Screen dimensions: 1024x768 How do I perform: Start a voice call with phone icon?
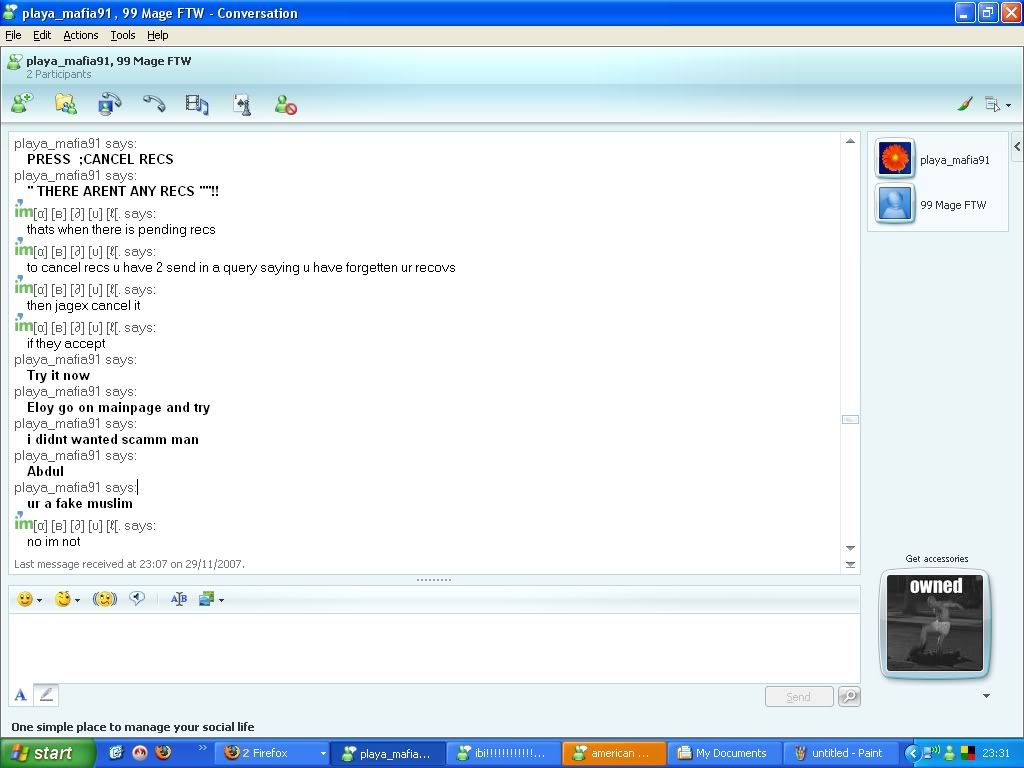point(153,103)
